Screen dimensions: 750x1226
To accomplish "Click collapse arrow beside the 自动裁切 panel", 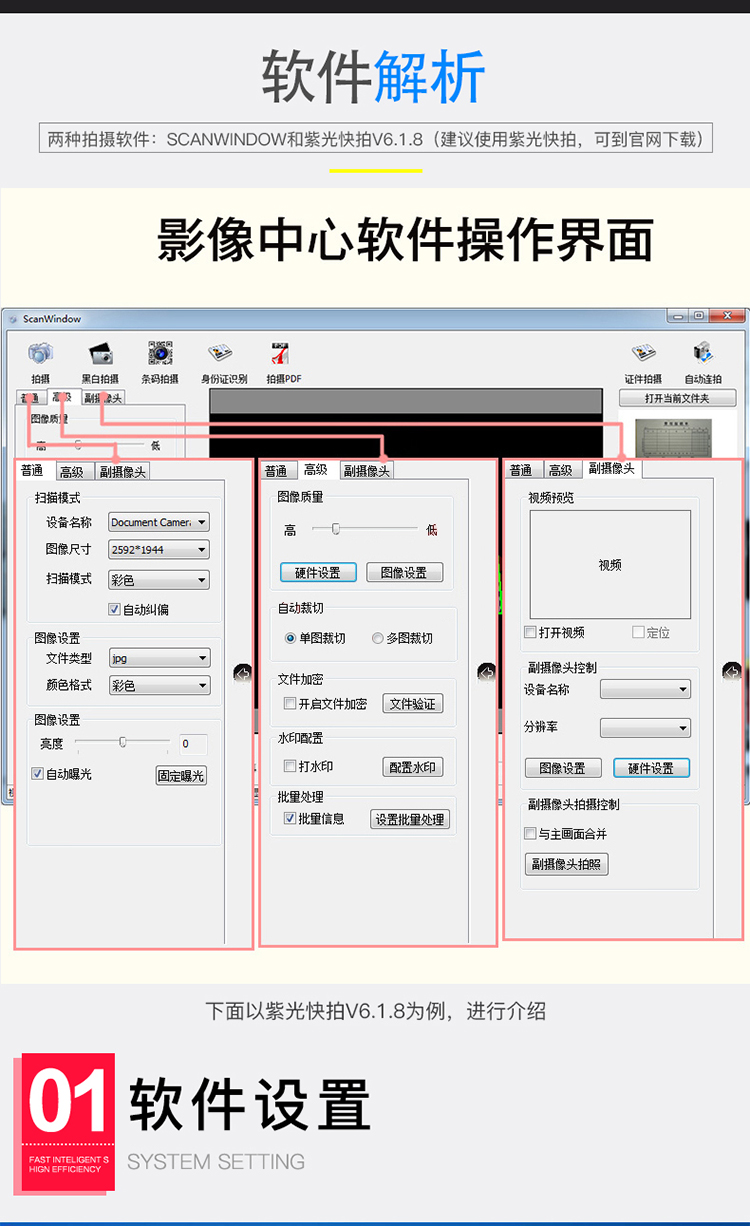I will pyautogui.click(x=487, y=672).
